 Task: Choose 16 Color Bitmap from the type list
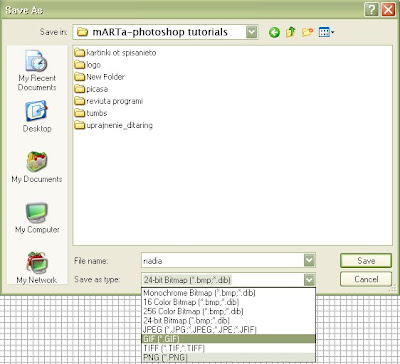[x=228, y=302]
